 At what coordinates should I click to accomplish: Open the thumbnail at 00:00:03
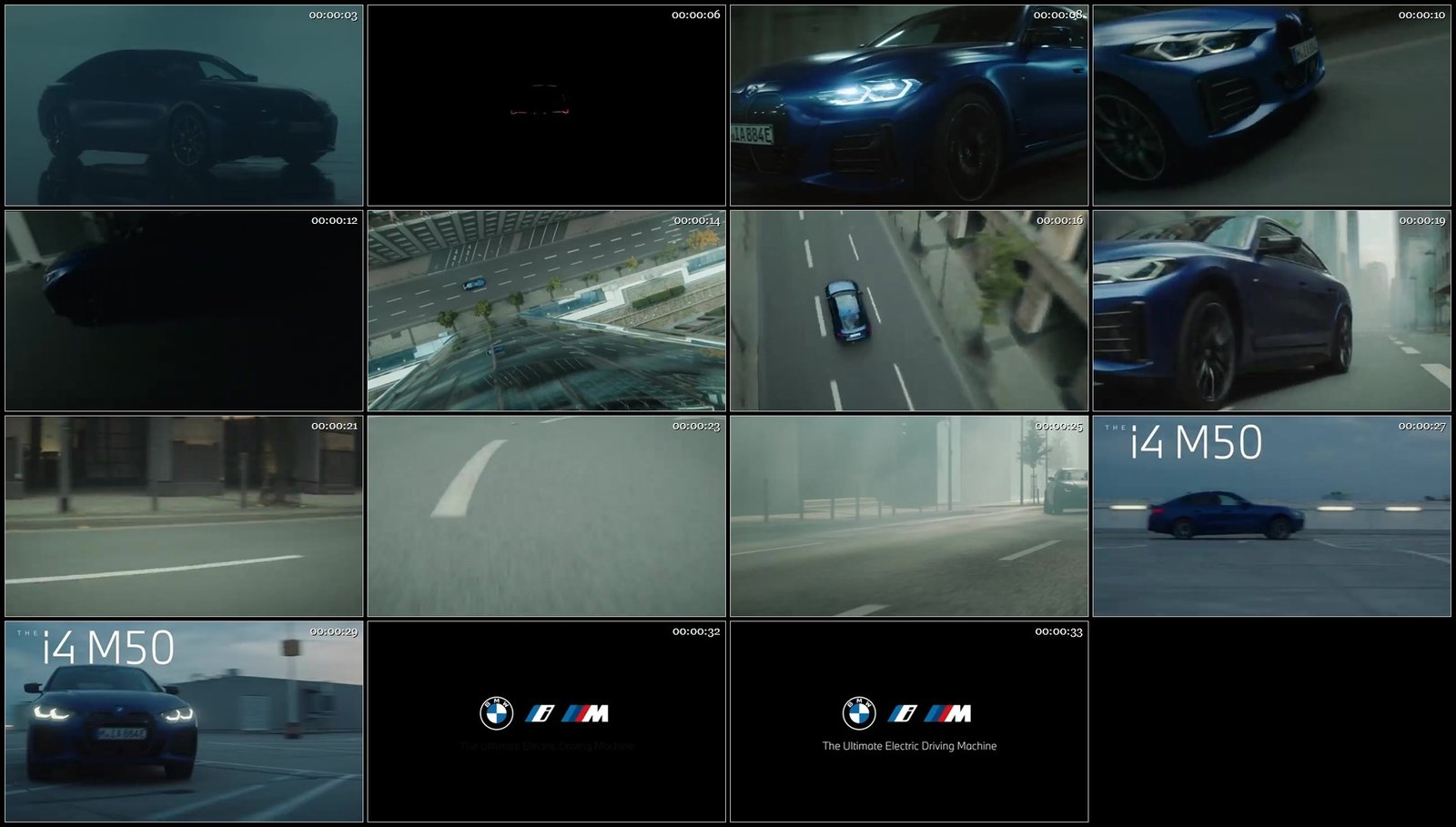(x=184, y=106)
